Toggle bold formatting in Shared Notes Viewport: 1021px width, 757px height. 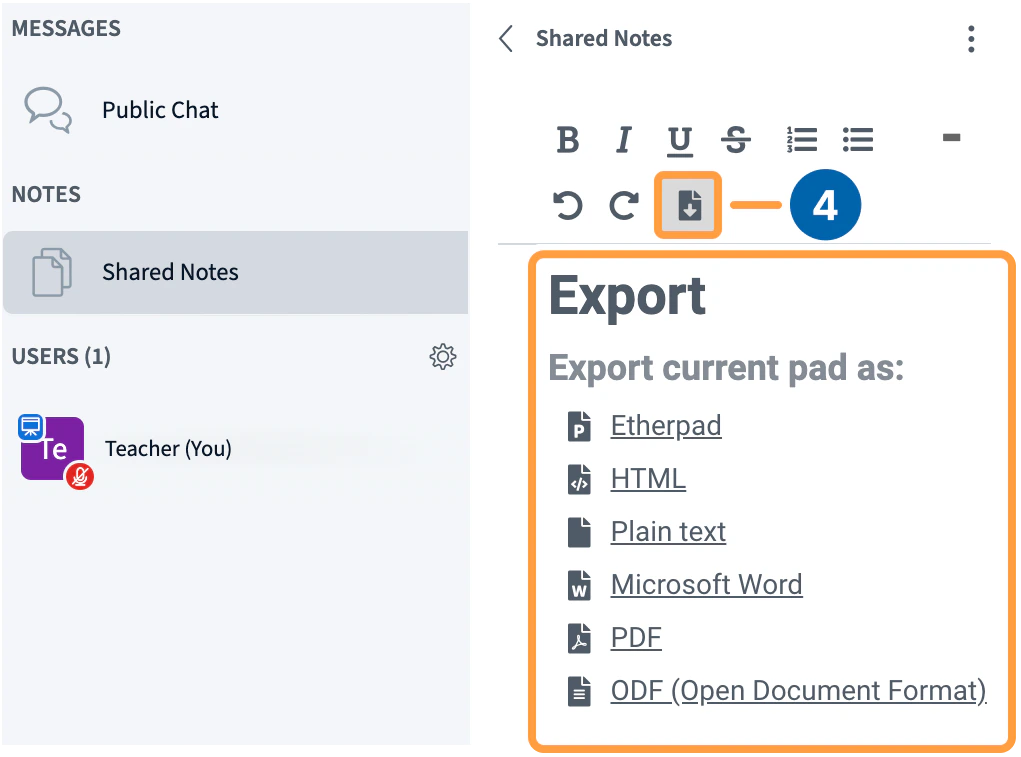click(567, 140)
